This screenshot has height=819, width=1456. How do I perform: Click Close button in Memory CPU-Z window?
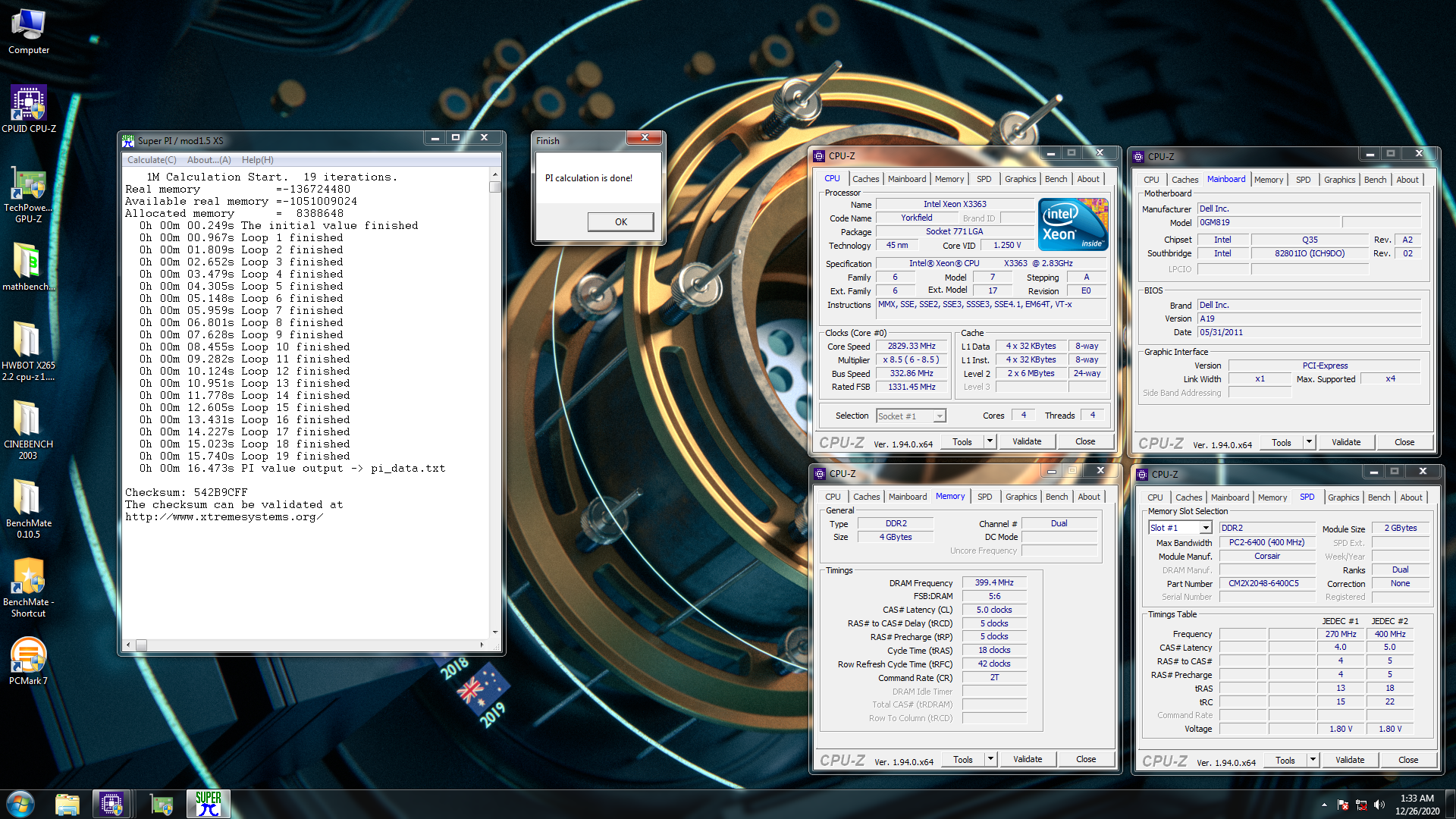(x=1086, y=759)
